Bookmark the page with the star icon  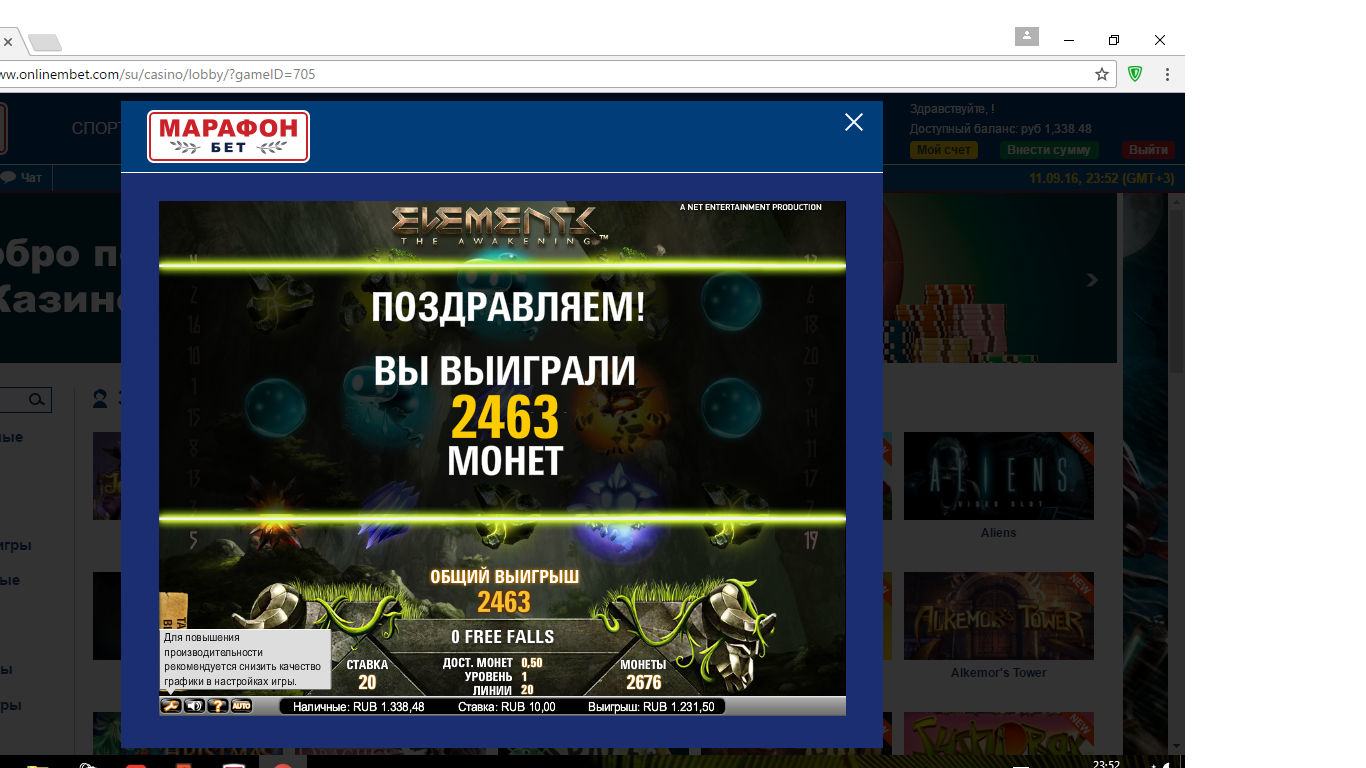click(x=1101, y=73)
